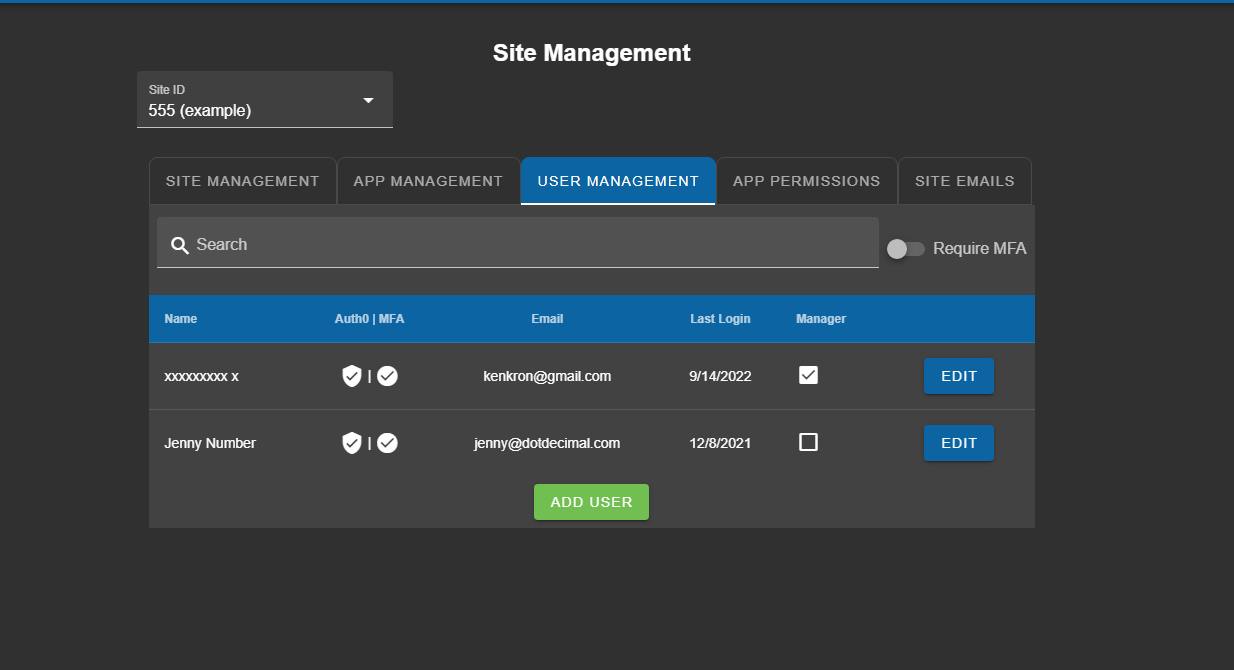The height and width of the screenshot is (670, 1234).
Task: Toggle the Require MFA switch
Action: pyautogui.click(x=906, y=249)
